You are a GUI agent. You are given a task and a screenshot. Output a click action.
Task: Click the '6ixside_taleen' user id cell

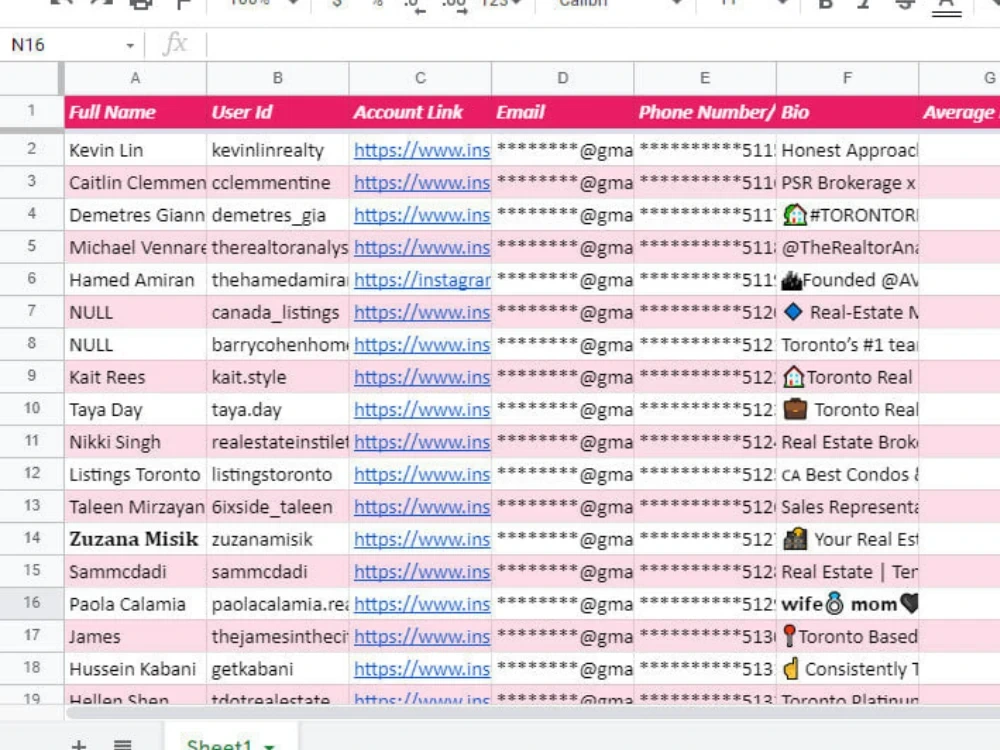277,507
